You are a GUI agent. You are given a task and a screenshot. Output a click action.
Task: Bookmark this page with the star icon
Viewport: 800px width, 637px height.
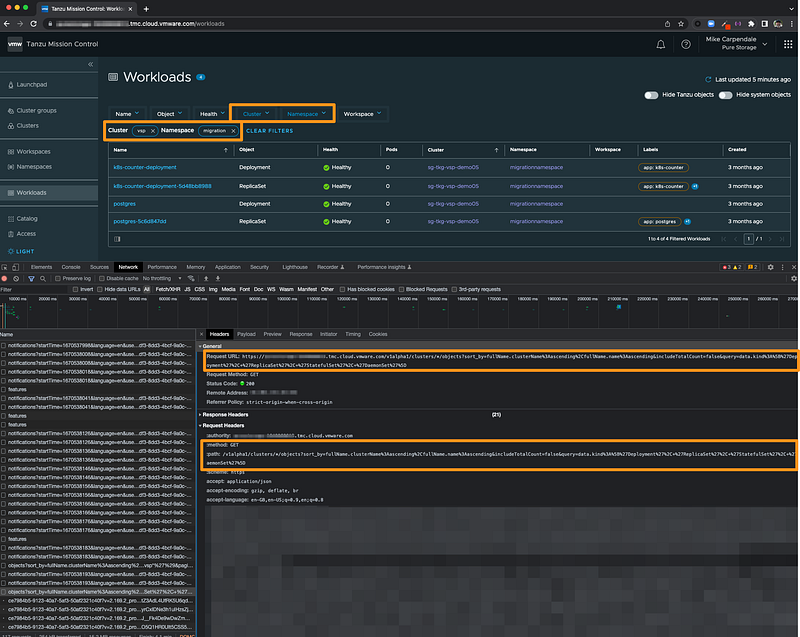681,23
